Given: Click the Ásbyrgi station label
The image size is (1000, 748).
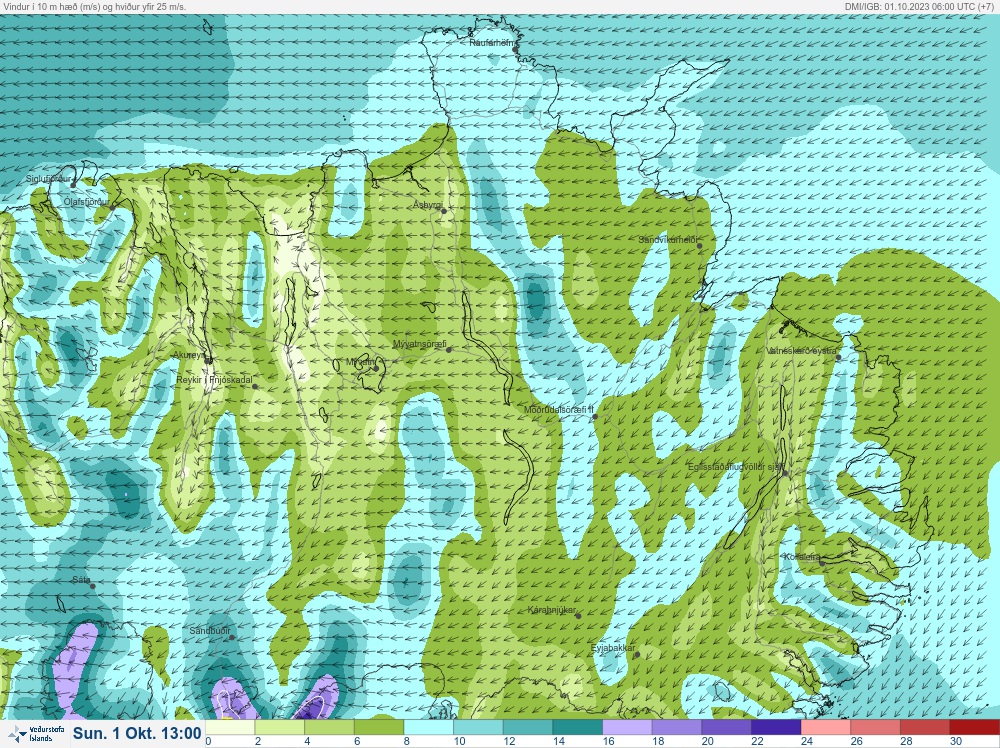Looking at the screenshot, I should tap(427, 205).
